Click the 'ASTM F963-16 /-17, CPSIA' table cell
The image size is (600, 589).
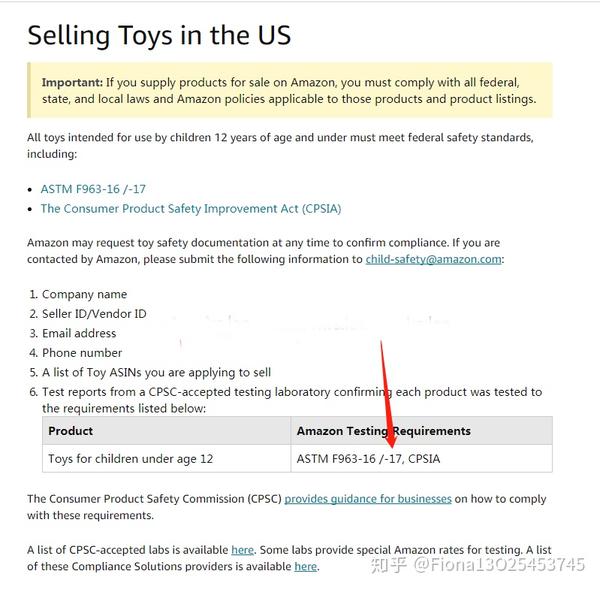(421, 458)
